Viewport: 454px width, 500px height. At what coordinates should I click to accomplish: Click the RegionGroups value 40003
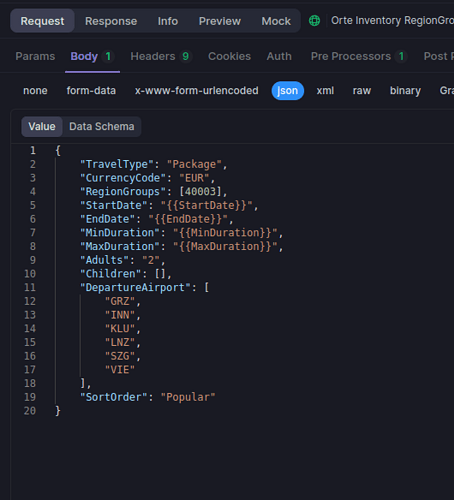[x=200, y=192]
